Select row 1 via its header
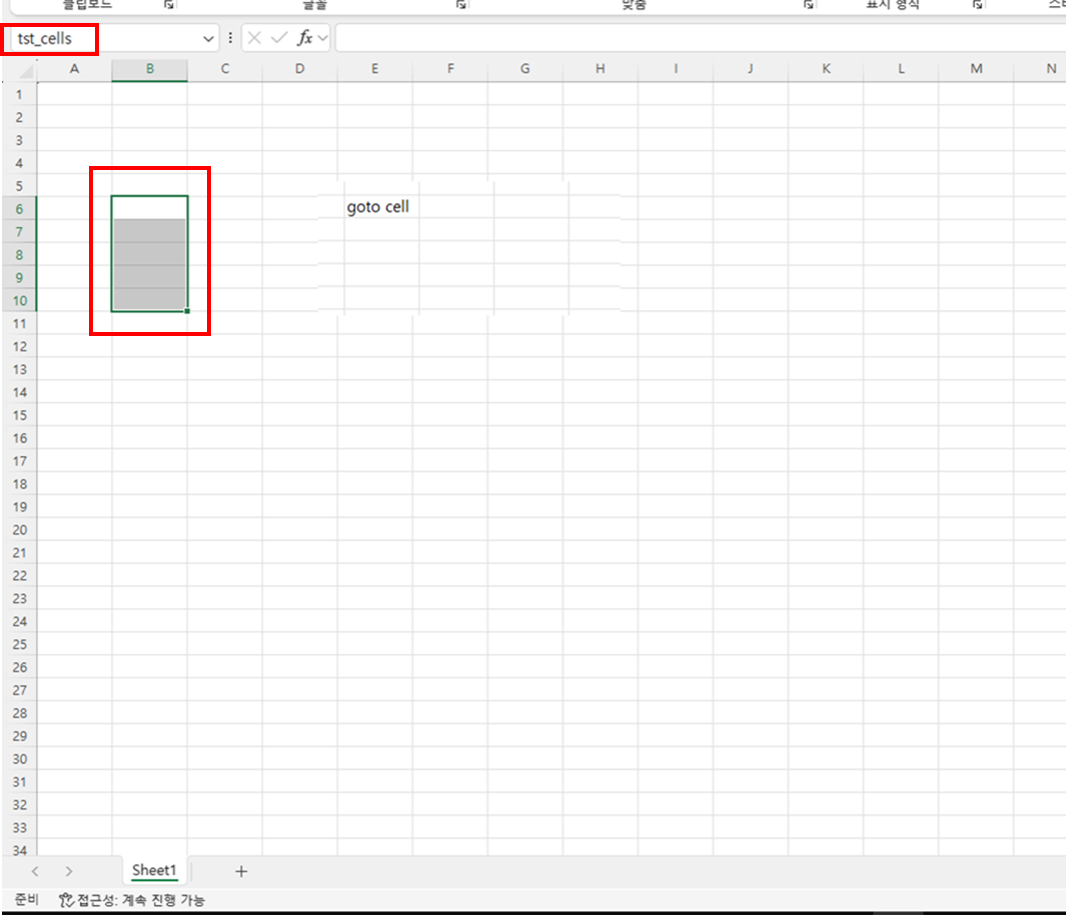 (19, 94)
